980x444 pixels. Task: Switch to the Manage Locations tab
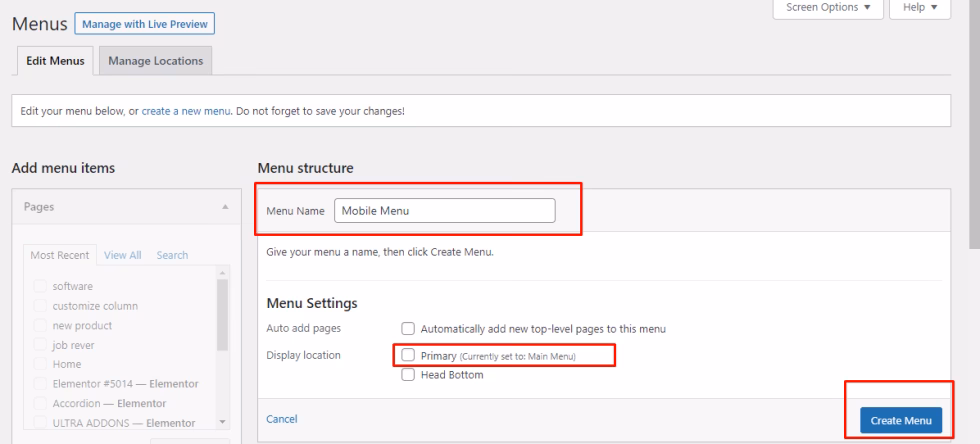tap(155, 61)
